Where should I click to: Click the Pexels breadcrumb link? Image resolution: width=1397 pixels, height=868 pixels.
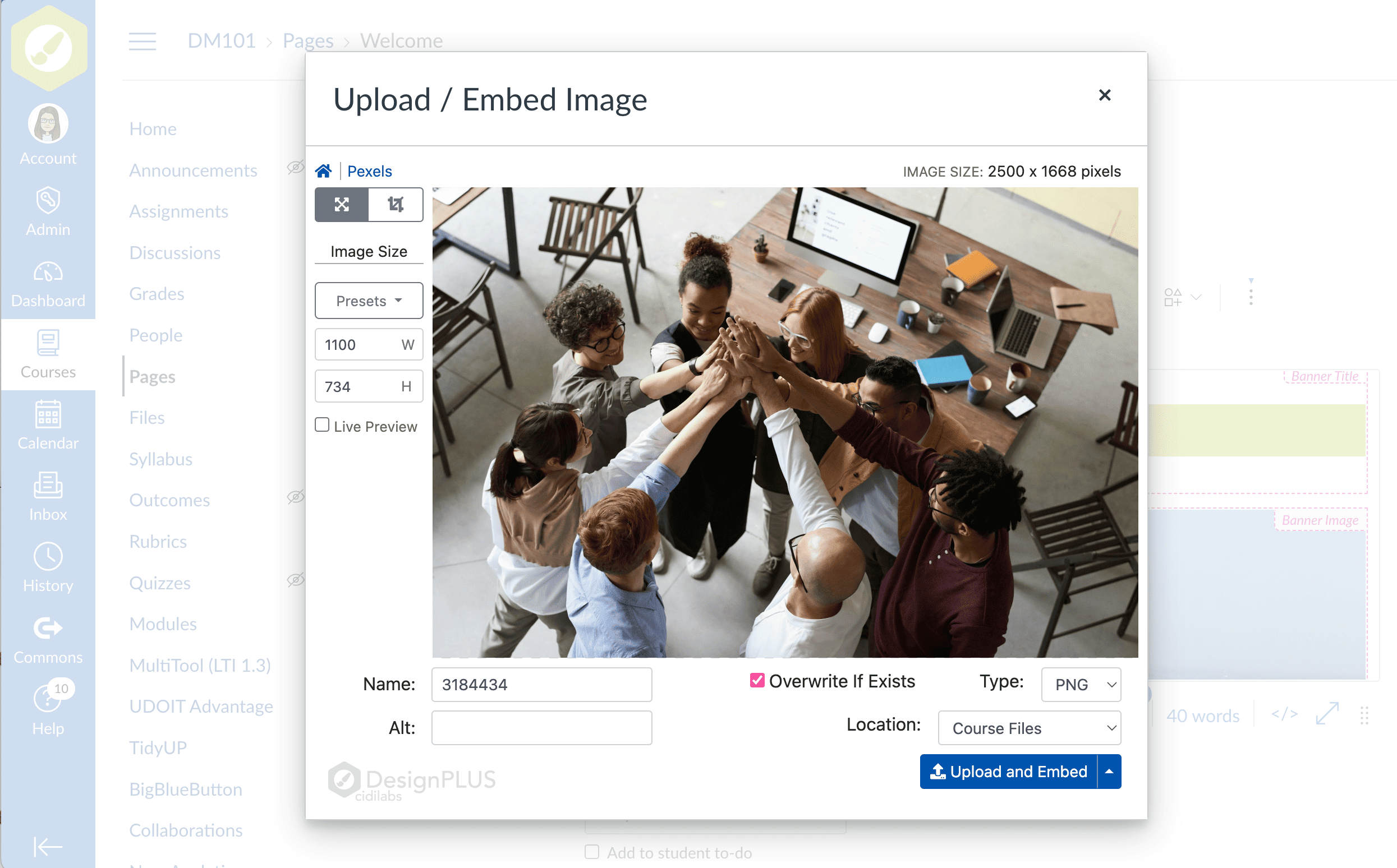point(369,171)
